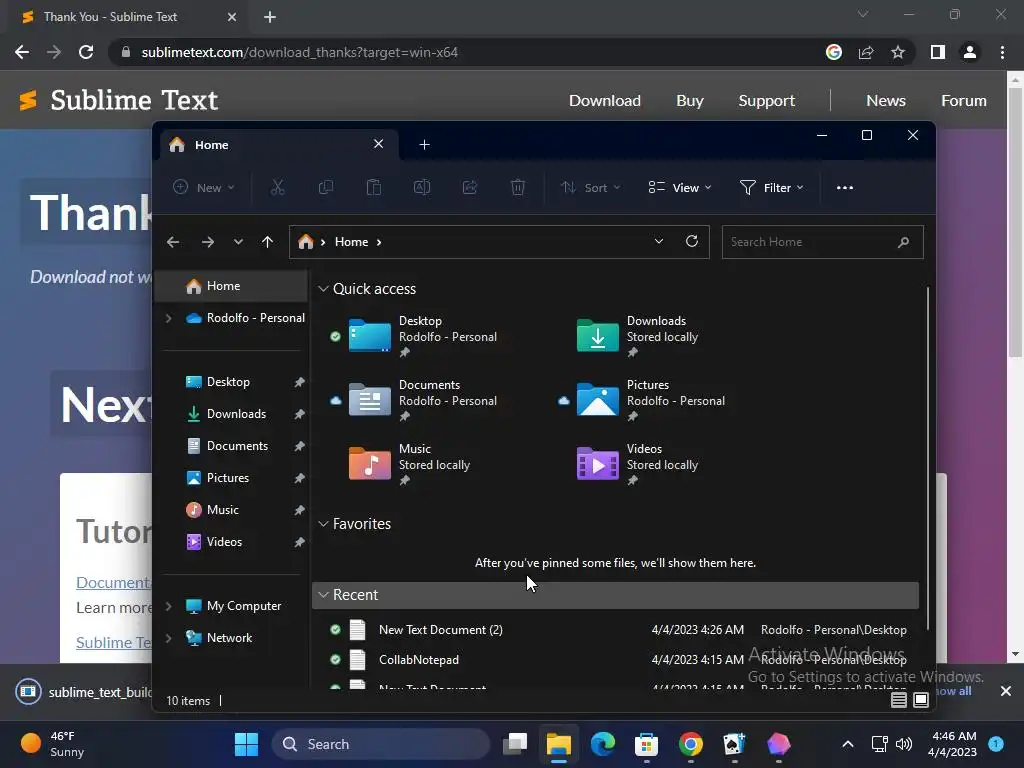Image resolution: width=1024 pixels, height=768 pixels.
Task: Expand Rodolfo - Personal tree node
Action: (168, 318)
